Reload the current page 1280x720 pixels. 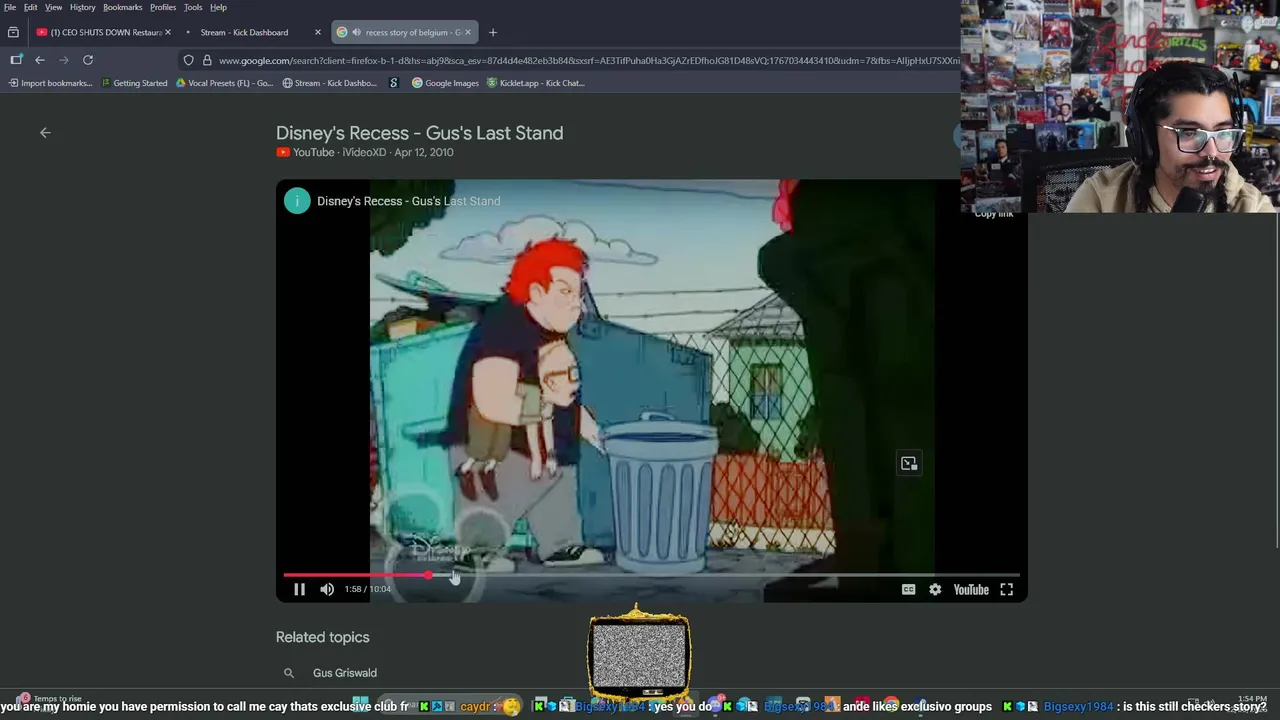point(88,60)
